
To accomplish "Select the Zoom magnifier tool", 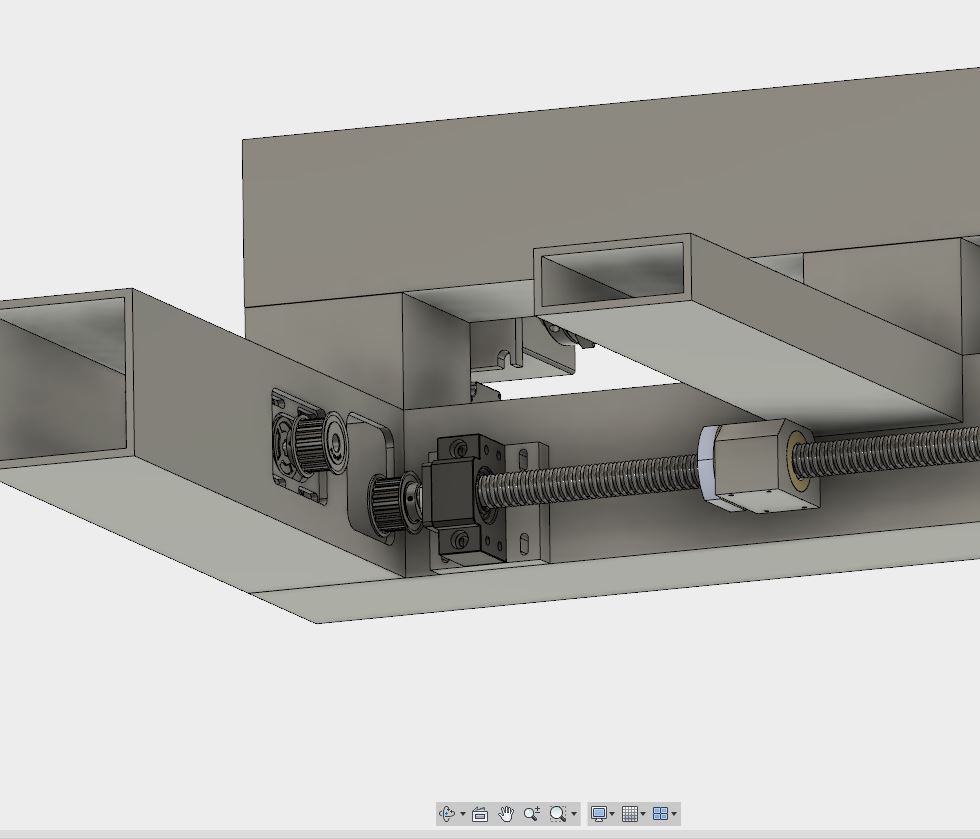I will [x=532, y=814].
